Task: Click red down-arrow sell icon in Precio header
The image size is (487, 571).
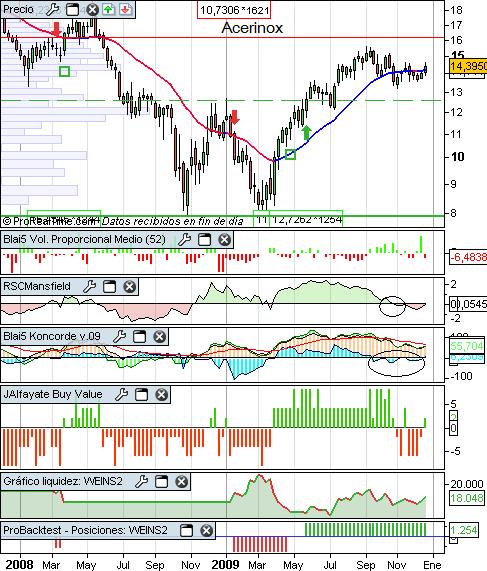Action: 125,9
